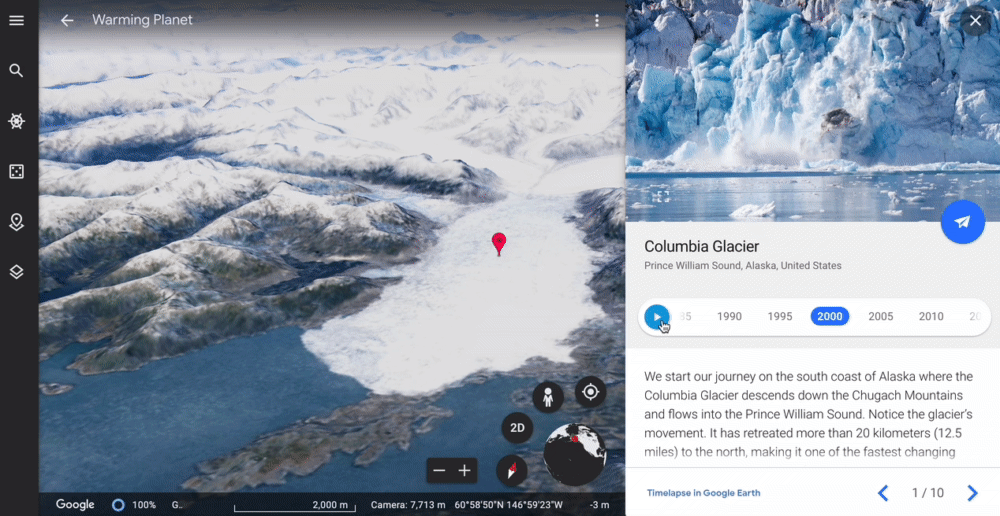The height and width of the screenshot is (516, 1000).
Task: Open the Map Style layers icon
Action: (17, 272)
